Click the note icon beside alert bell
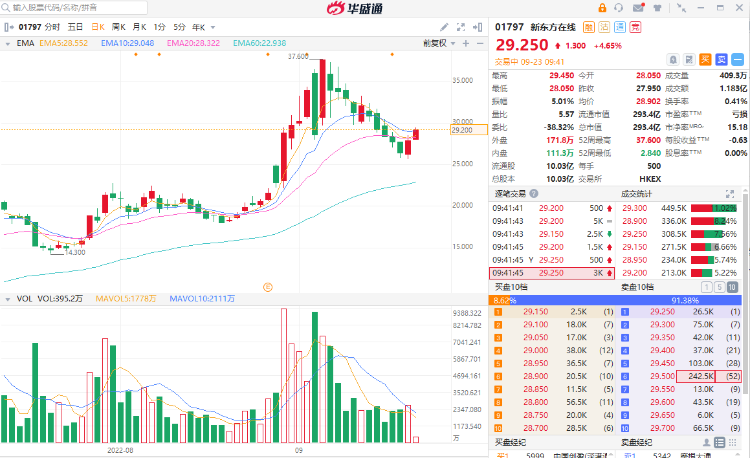 coord(689,60)
